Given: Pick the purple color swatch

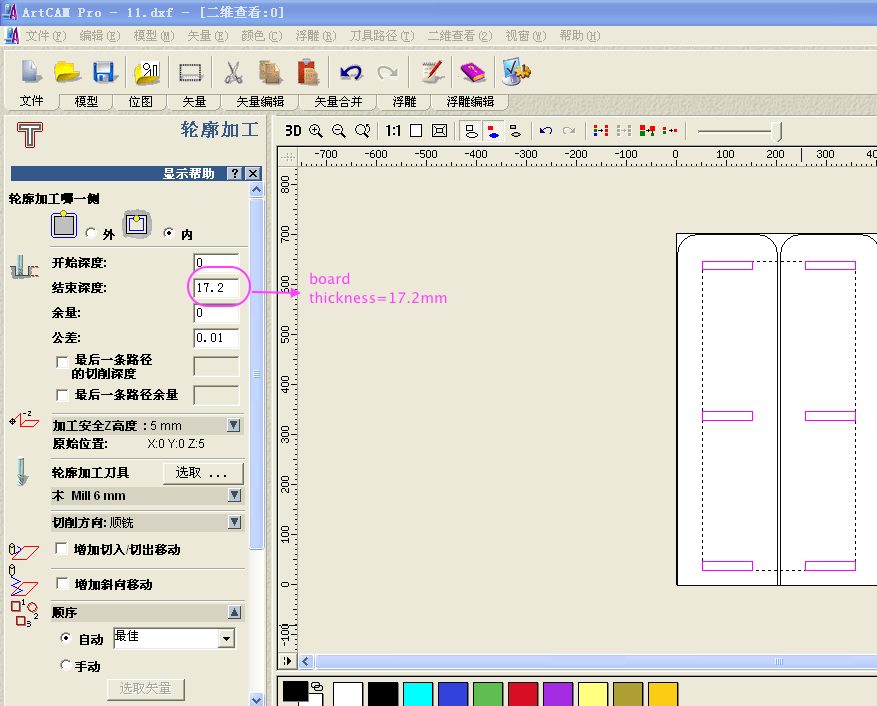Looking at the screenshot, I should pos(558,694).
